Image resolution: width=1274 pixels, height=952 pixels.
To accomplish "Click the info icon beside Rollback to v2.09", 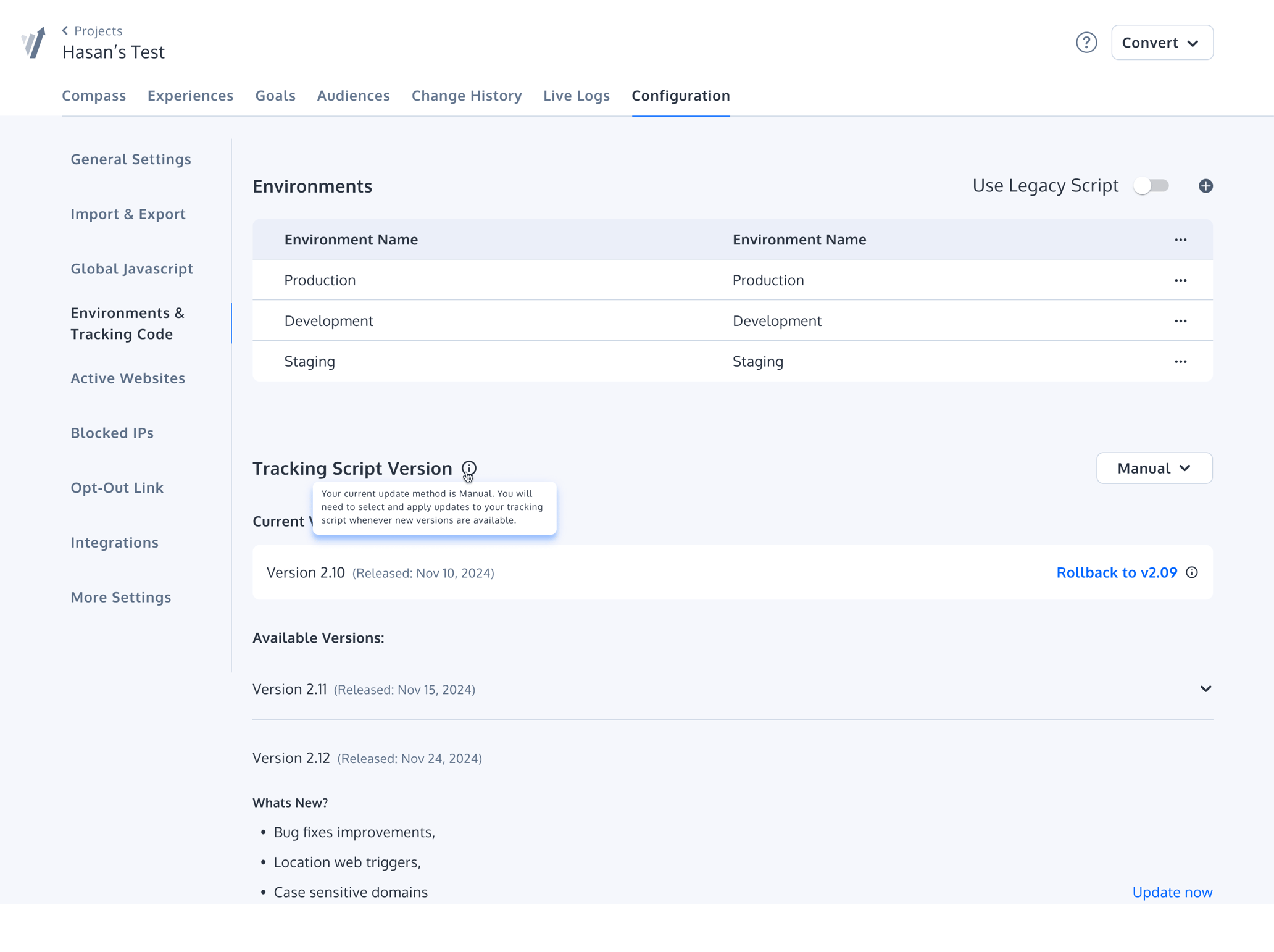I will 1191,572.
